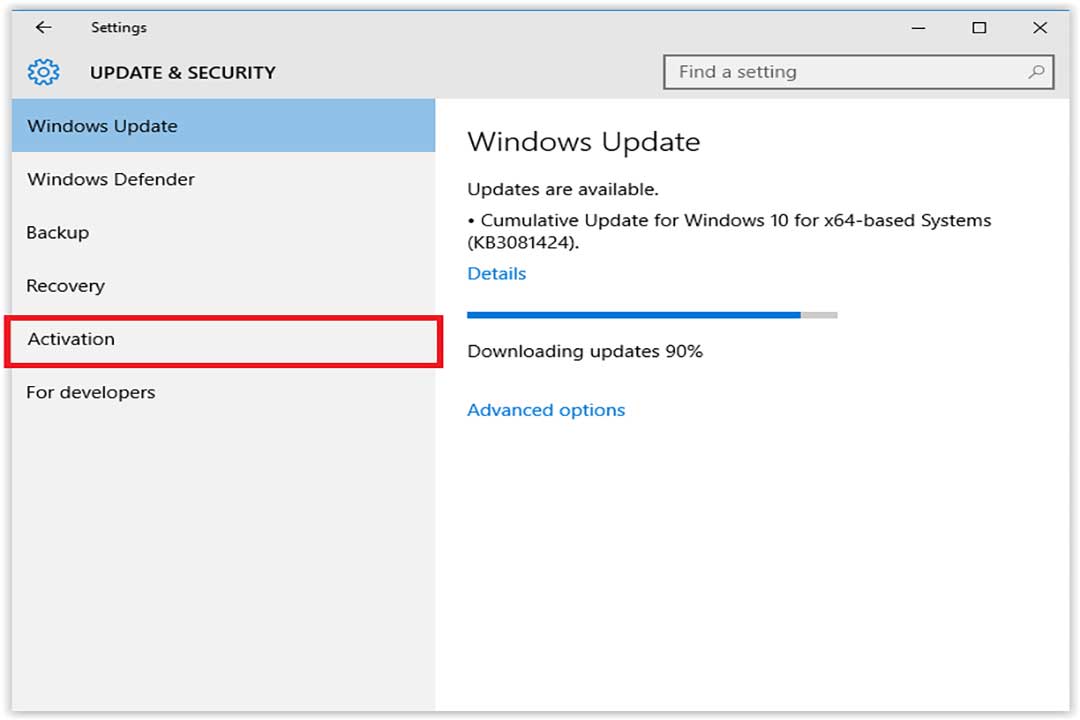Open the Activation section
This screenshot has height=720, width=1080.
[x=223, y=340]
